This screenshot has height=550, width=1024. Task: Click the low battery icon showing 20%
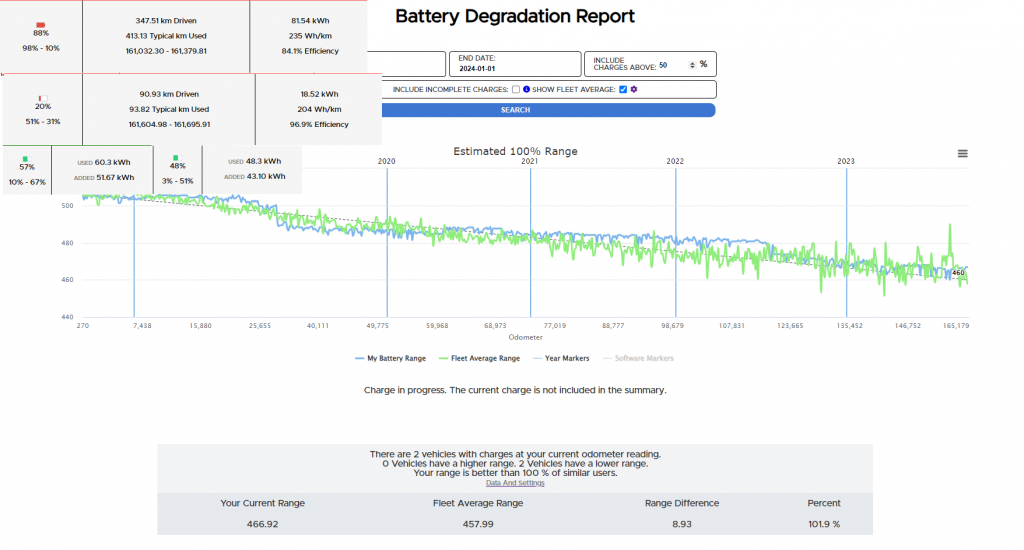point(43,97)
